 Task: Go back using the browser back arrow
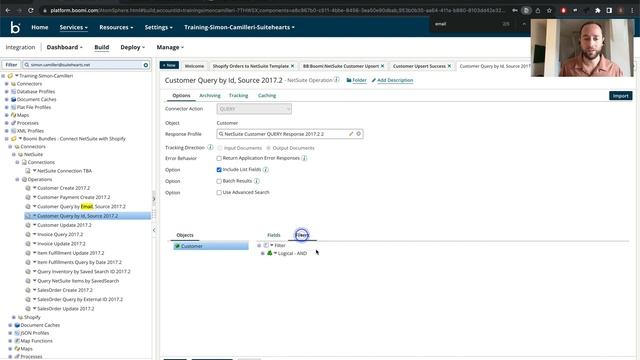click(x=8, y=10)
